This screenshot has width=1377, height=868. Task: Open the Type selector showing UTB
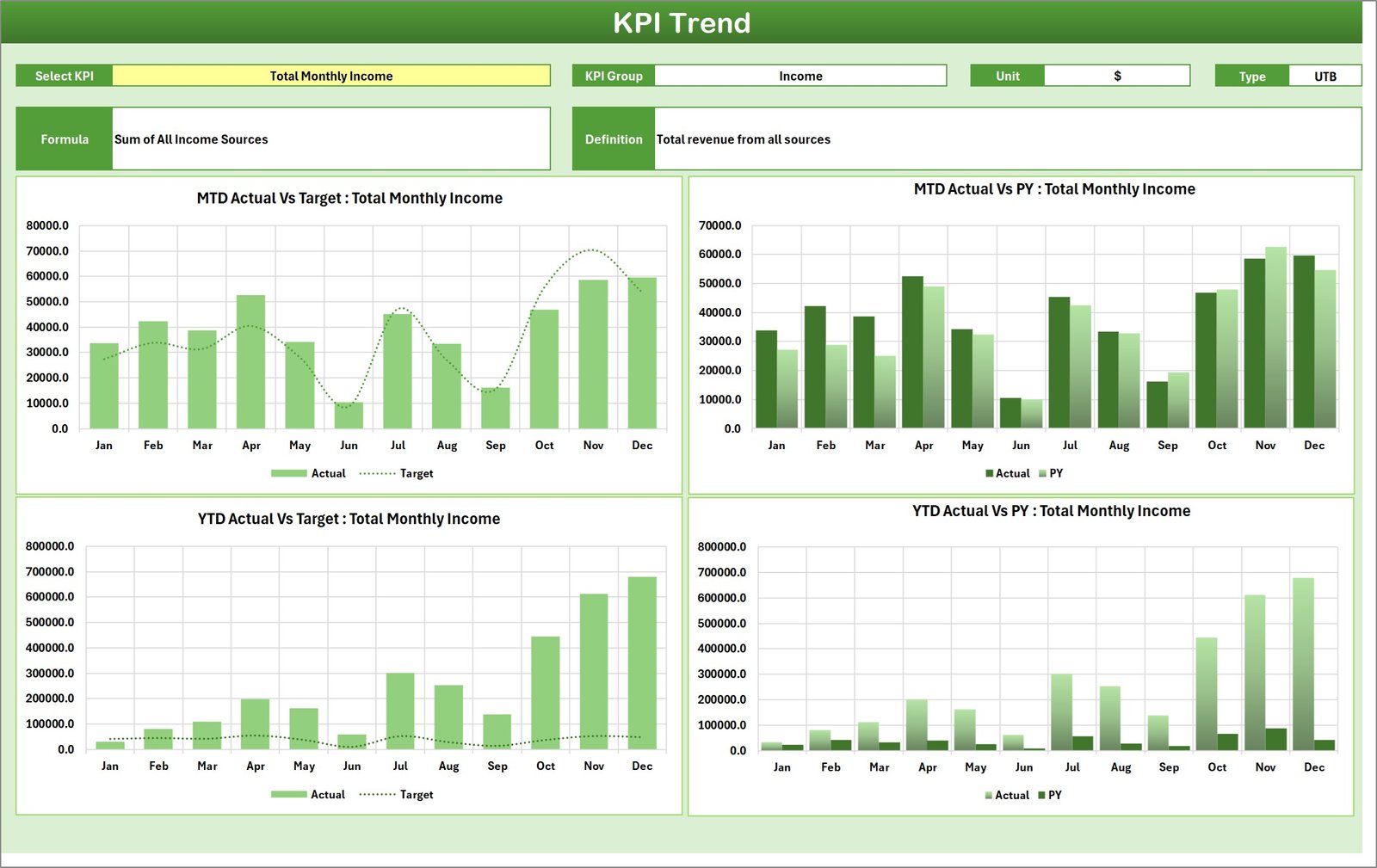tap(1325, 76)
